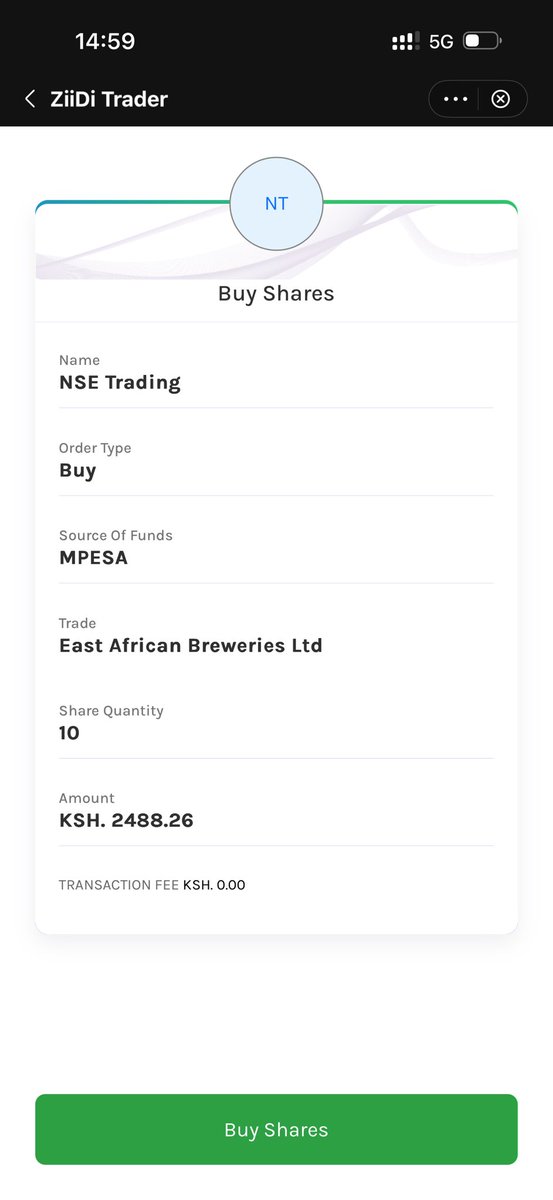Tap the TRANSACTION FEE KSH. 0.00 line
Viewport: 553px width, 1200px height.
point(152,885)
